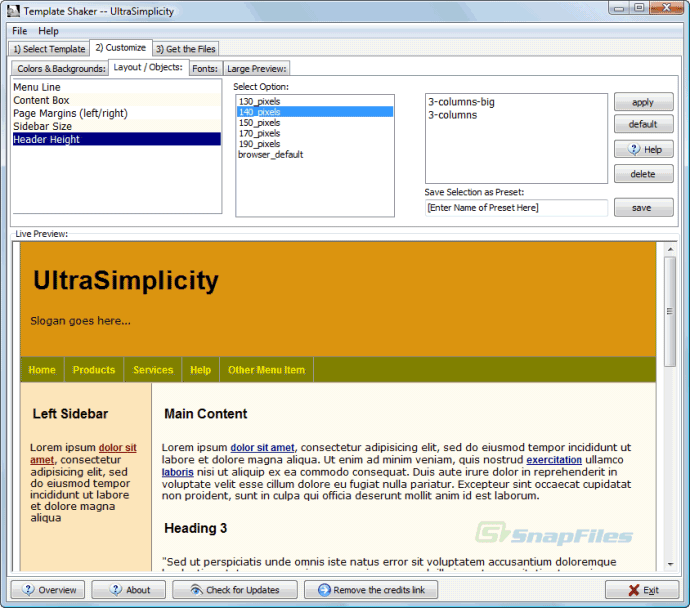Click the question mark icon on Overview button
This screenshot has height=608, width=690.
click(28, 590)
